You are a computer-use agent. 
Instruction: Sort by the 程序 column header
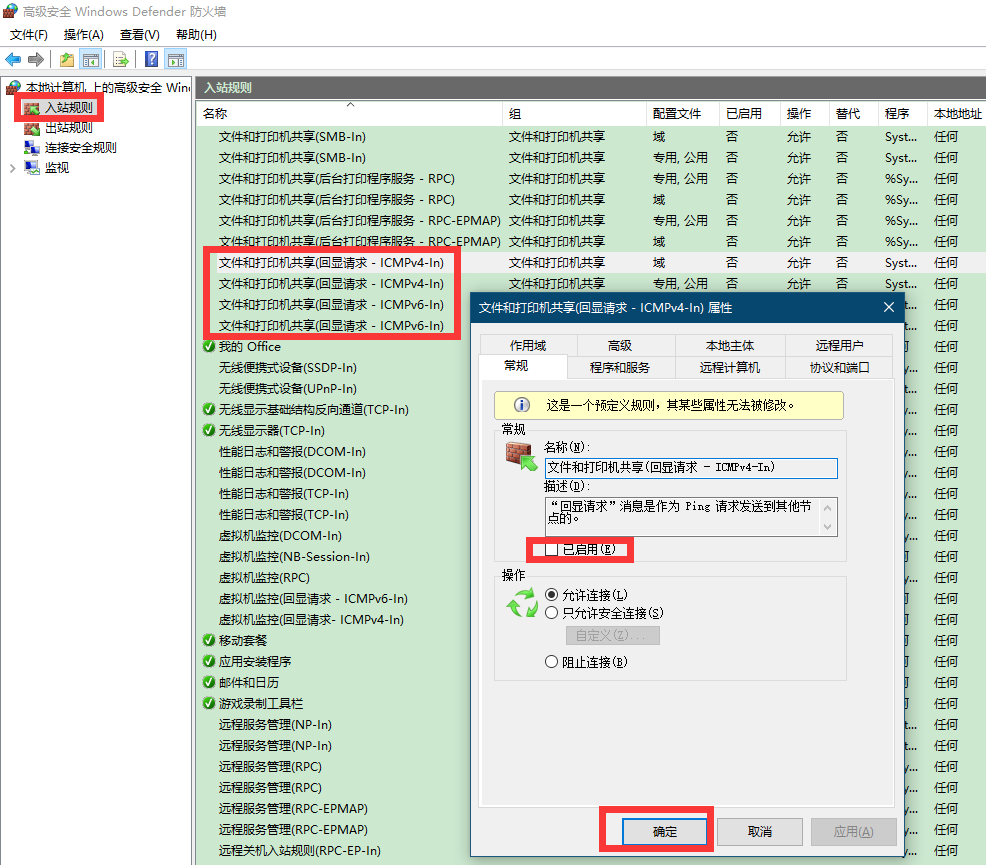(x=902, y=114)
